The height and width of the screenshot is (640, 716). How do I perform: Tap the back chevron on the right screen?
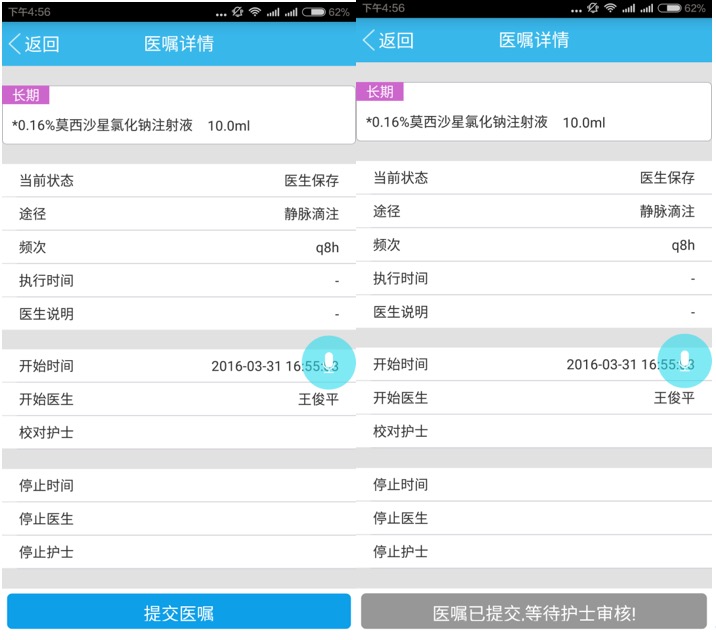369,40
